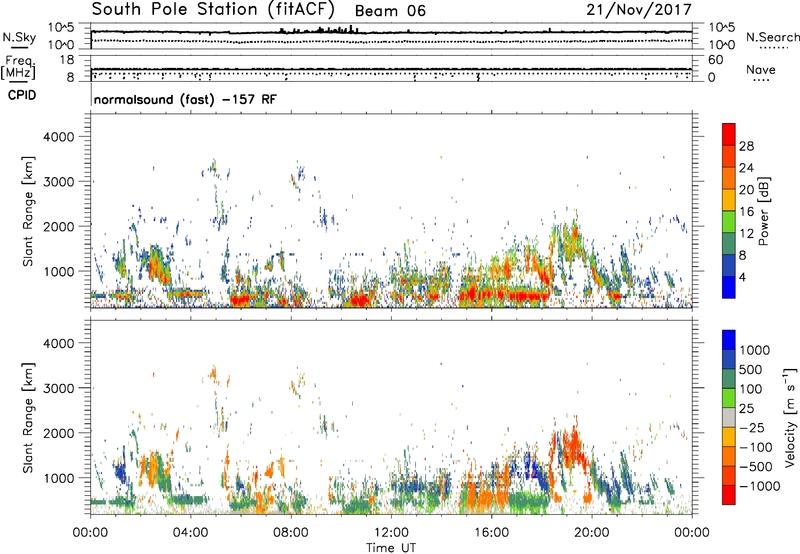Click the 'Power [dB]' colorbar label
The image size is (800, 554).
763,211
